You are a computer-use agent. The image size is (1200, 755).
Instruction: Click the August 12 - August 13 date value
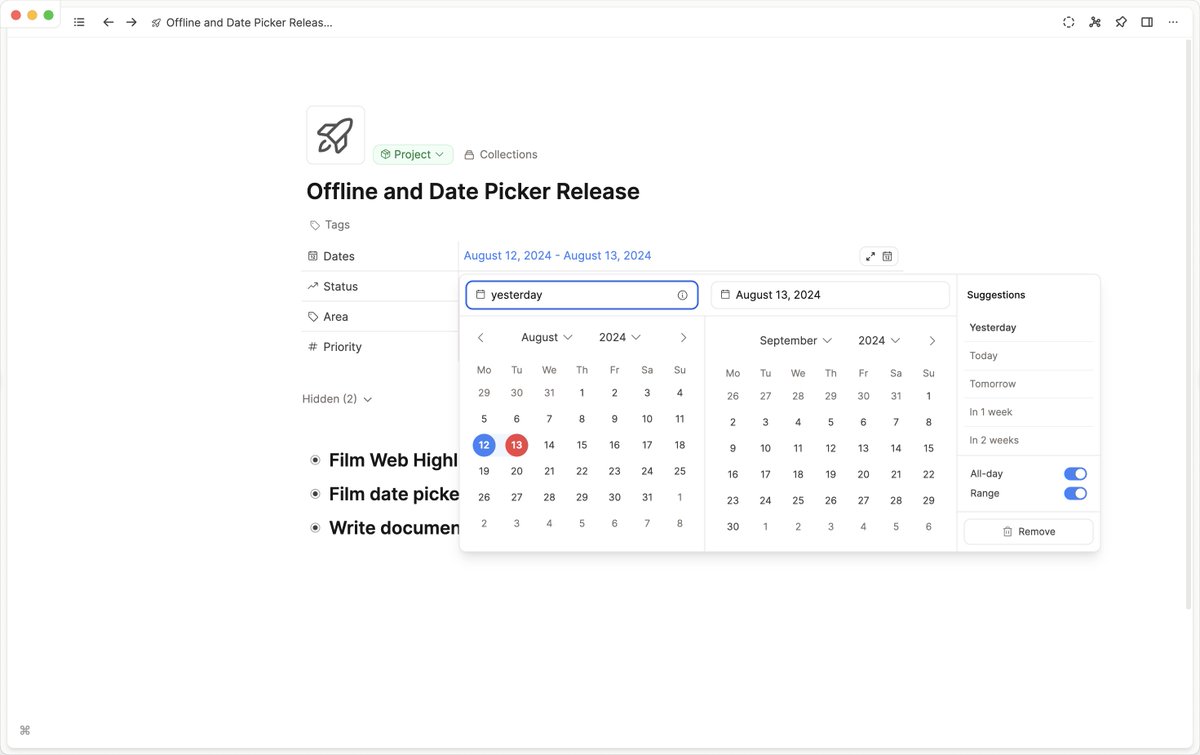coord(557,256)
